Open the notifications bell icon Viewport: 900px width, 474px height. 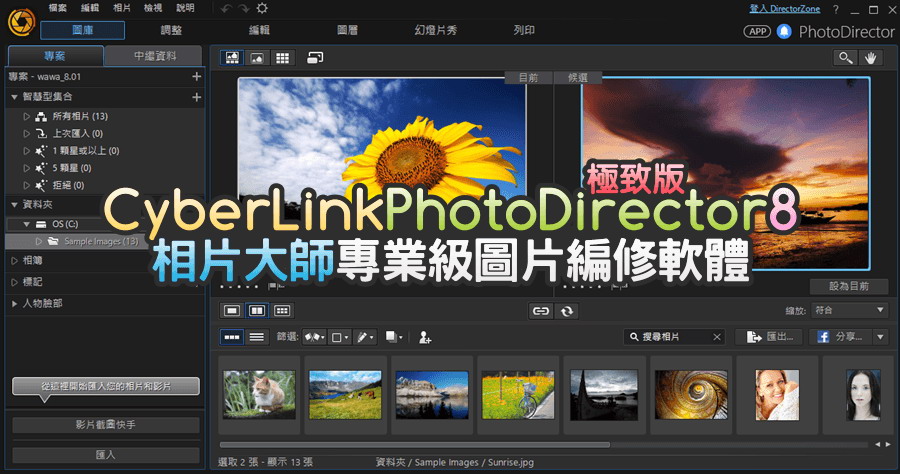784,32
